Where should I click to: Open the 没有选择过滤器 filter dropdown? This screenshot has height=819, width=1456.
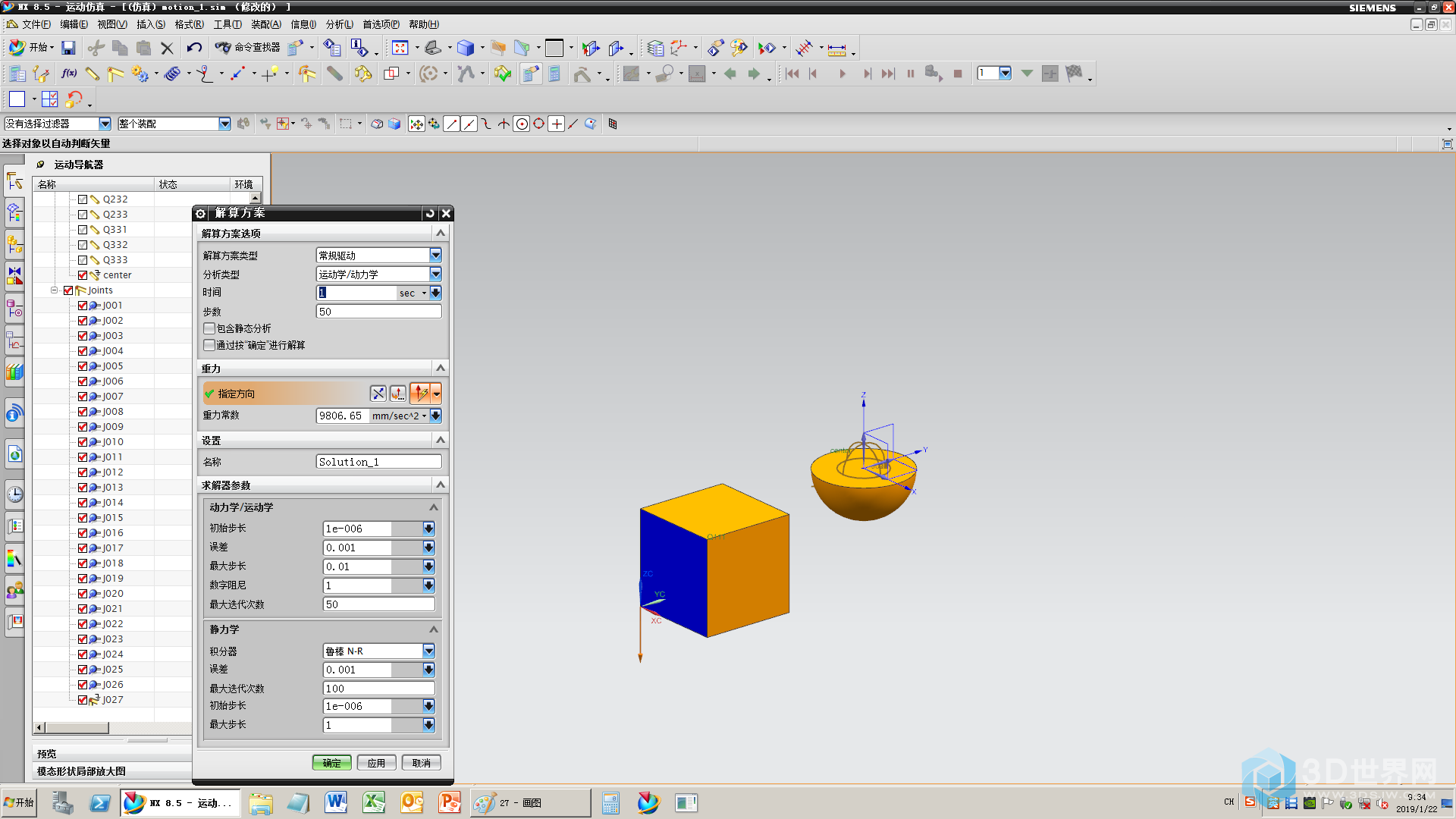(105, 124)
